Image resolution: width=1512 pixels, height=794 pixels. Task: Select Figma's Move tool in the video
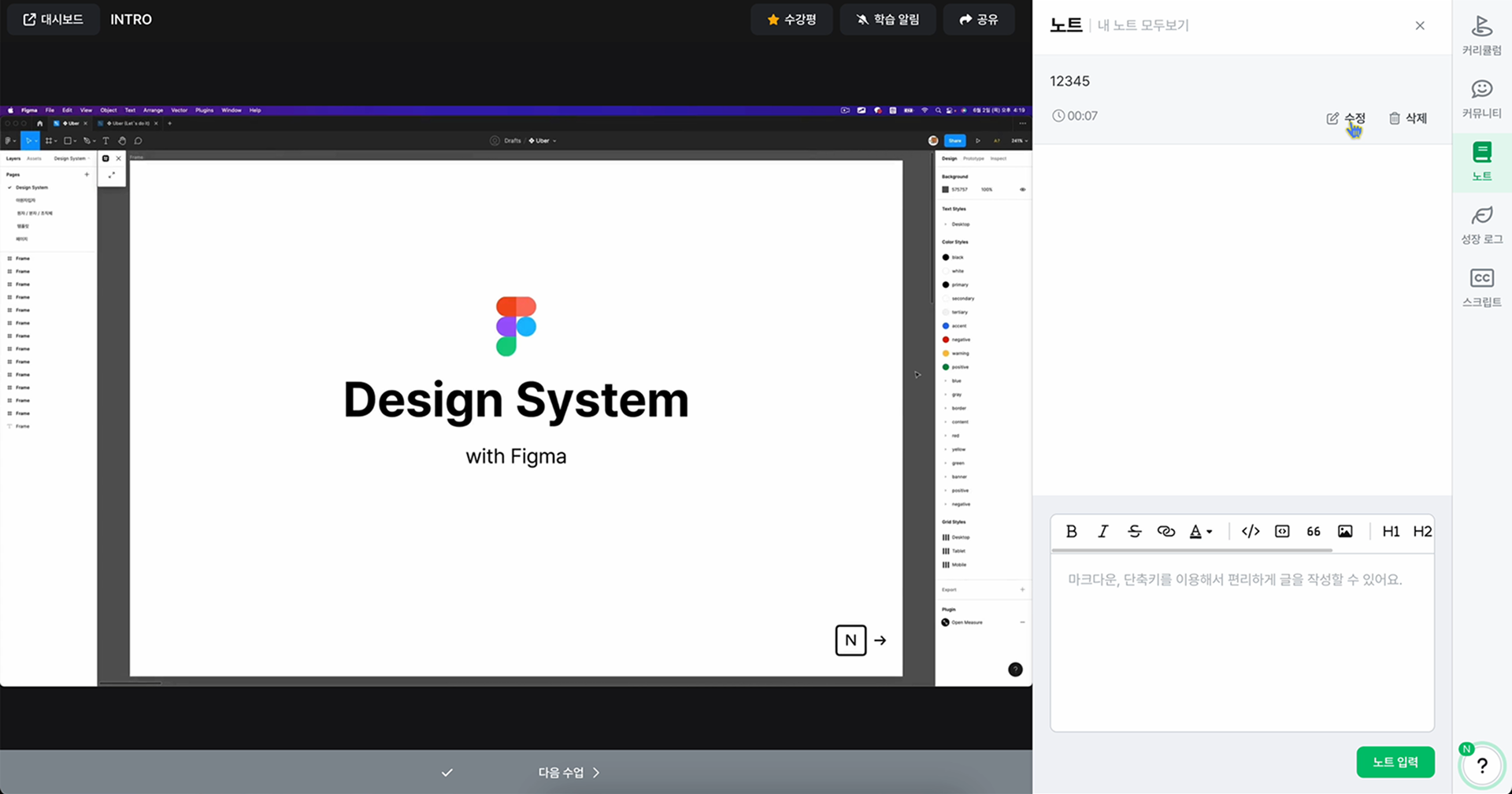pos(28,141)
